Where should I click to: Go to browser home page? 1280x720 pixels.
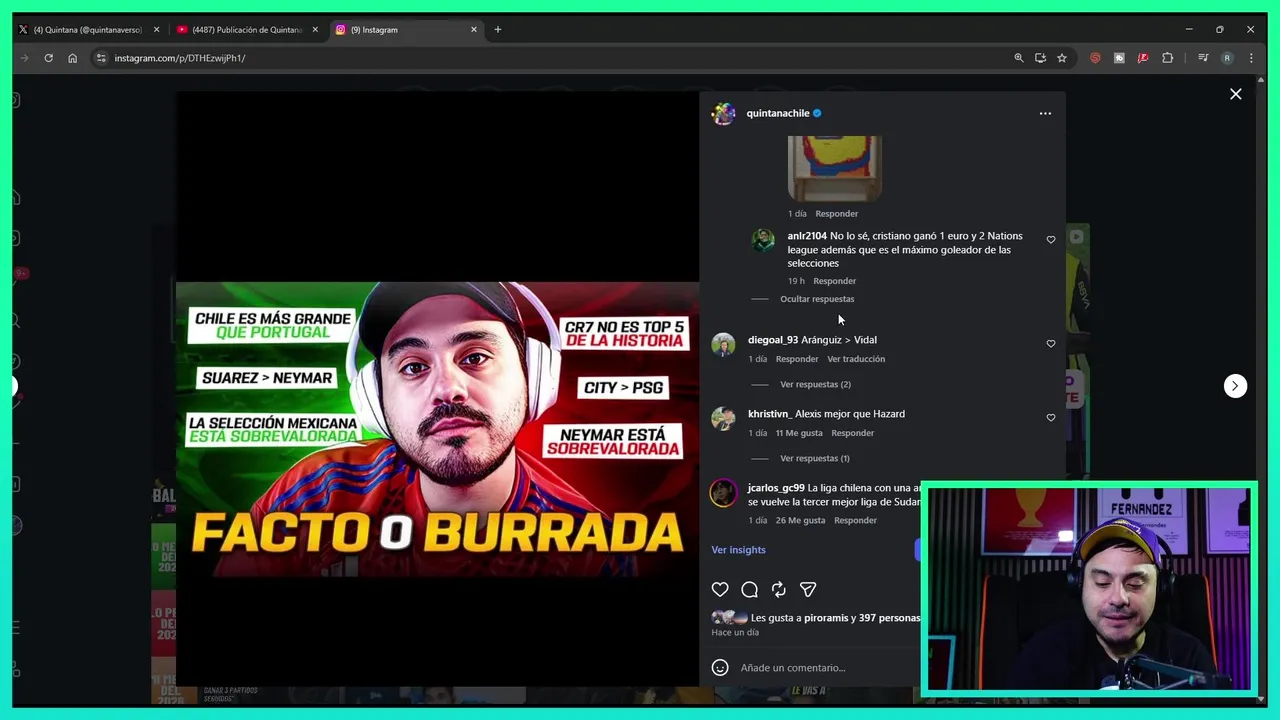coord(72,58)
